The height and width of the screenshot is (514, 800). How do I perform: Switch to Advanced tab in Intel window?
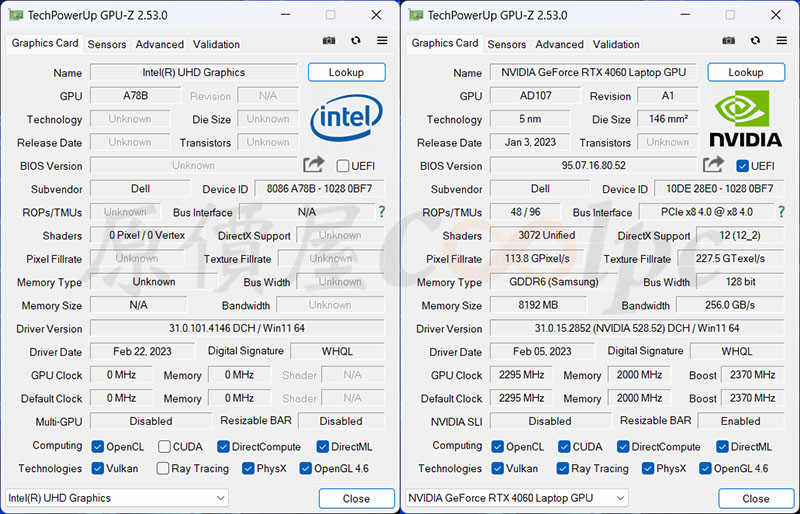point(160,44)
